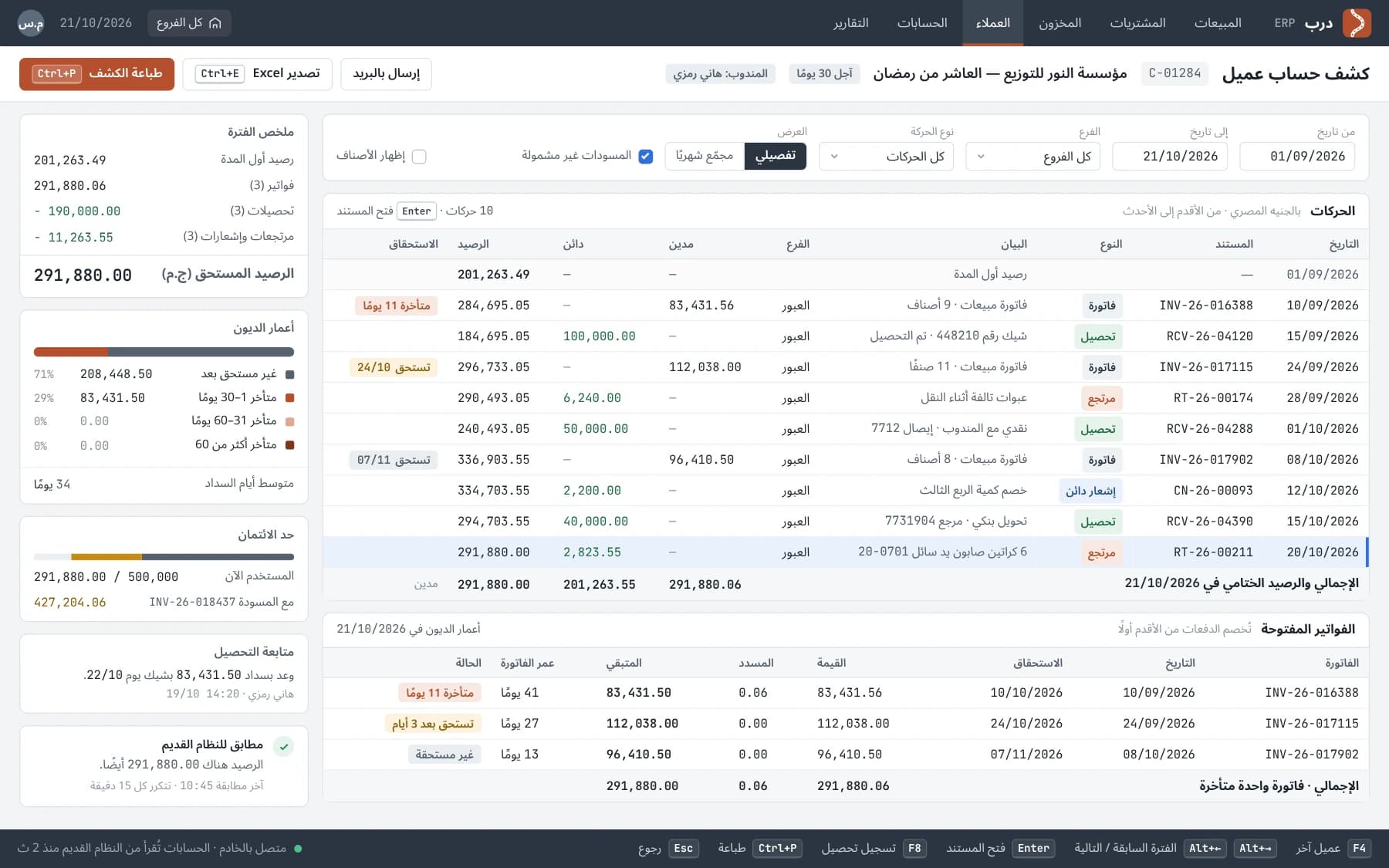The width and height of the screenshot is (1389, 868).
Task: Enable the 'إظهار الأصناف' checkbox
Action: coord(419,157)
